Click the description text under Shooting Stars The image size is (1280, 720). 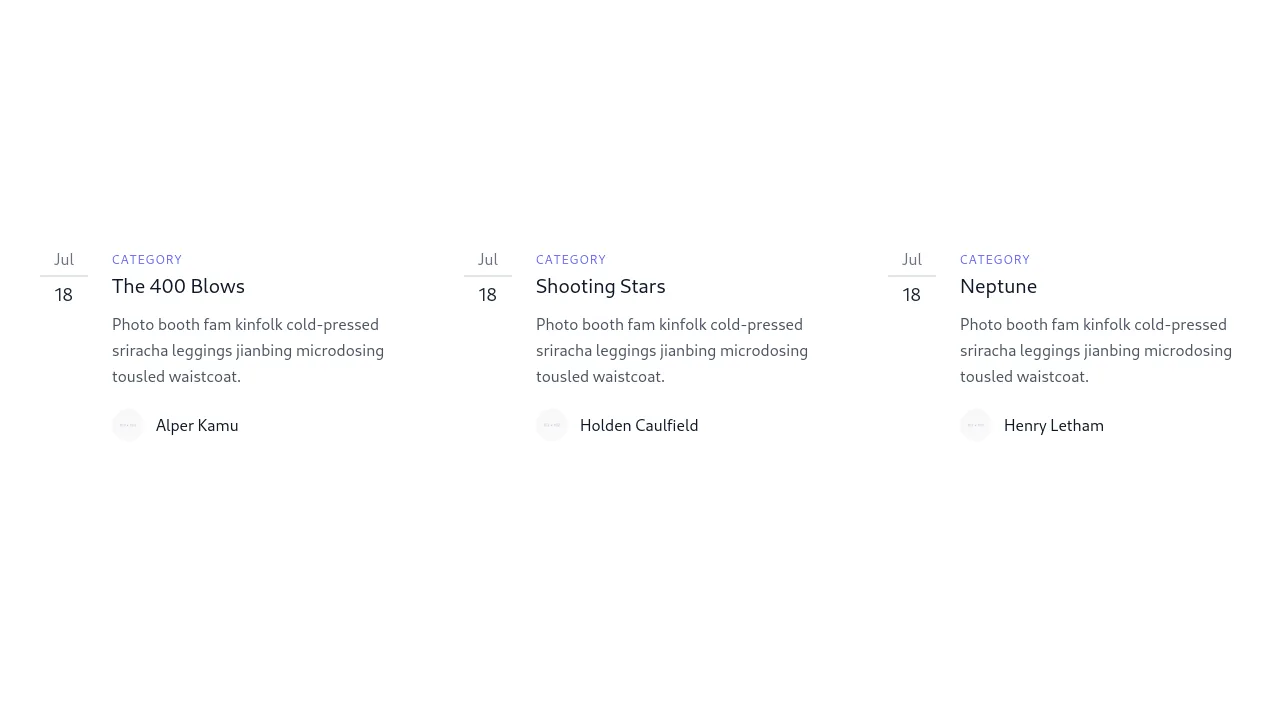[x=672, y=350]
